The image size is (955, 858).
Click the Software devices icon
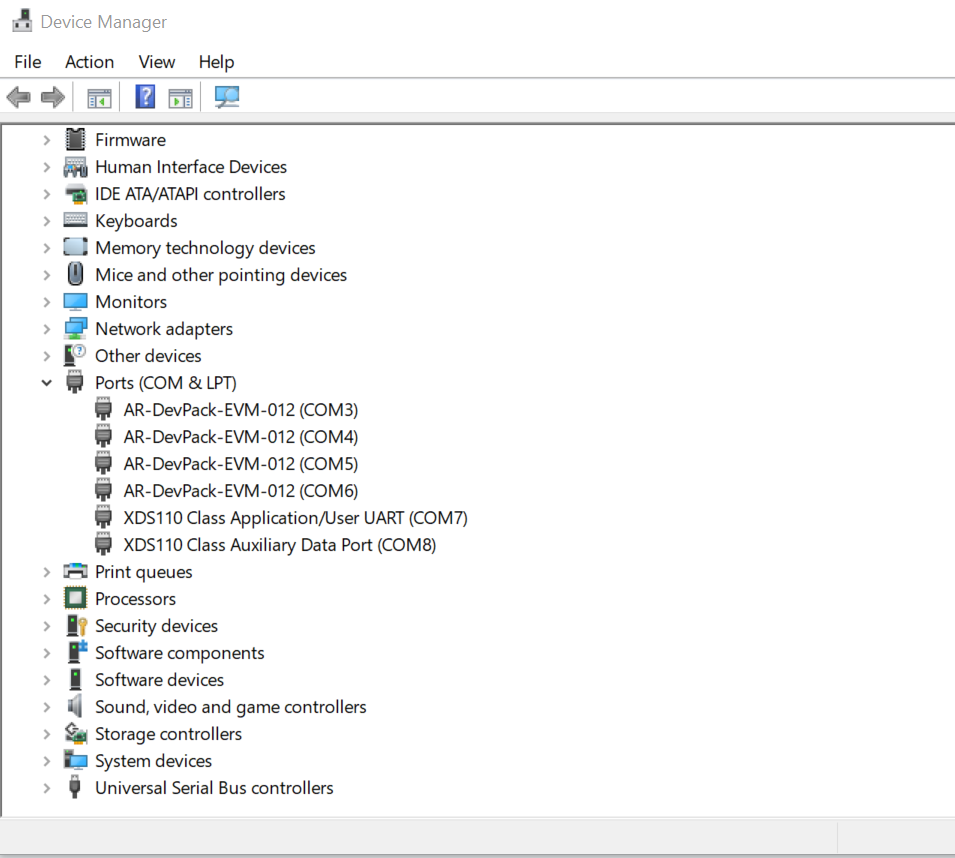pos(76,679)
